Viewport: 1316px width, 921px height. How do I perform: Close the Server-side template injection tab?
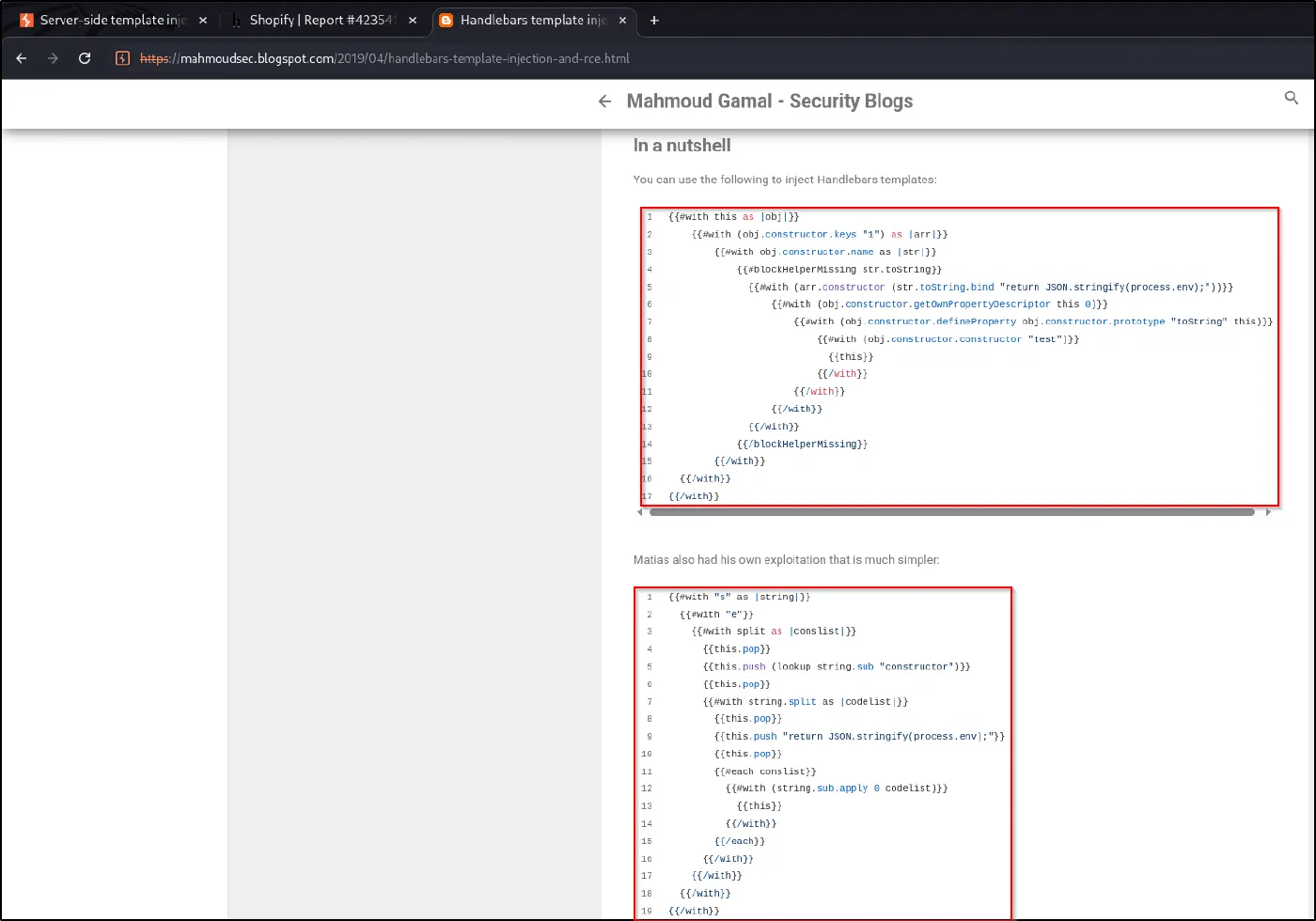click(x=203, y=20)
